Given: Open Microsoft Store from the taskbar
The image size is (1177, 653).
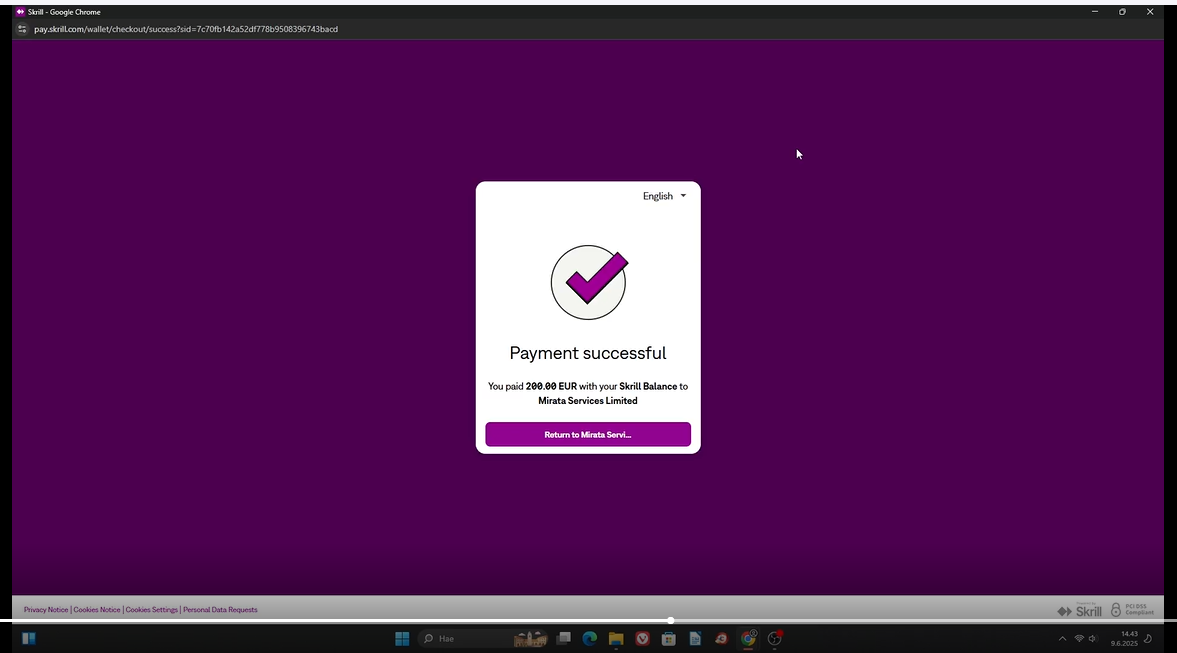Looking at the screenshot, I should [x=669, y=639].
